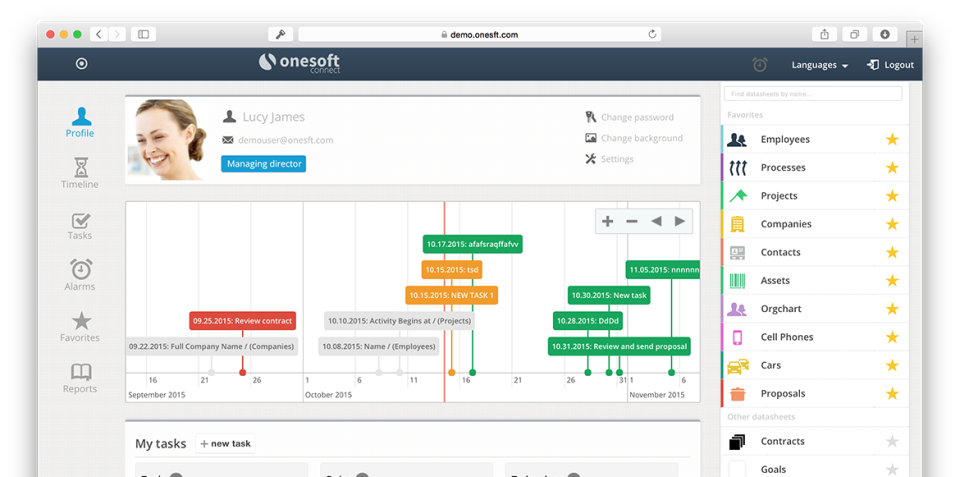Open the Alarms clock icon in sidebar
The image size is (960, 477).
(81, 270)
